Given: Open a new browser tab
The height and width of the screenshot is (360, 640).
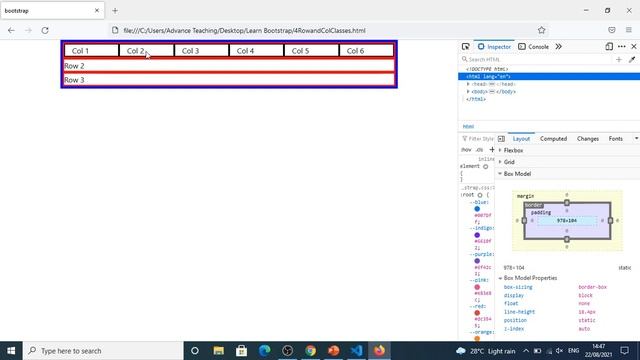Looking at the screenshot, I should (x=115, y=11).
